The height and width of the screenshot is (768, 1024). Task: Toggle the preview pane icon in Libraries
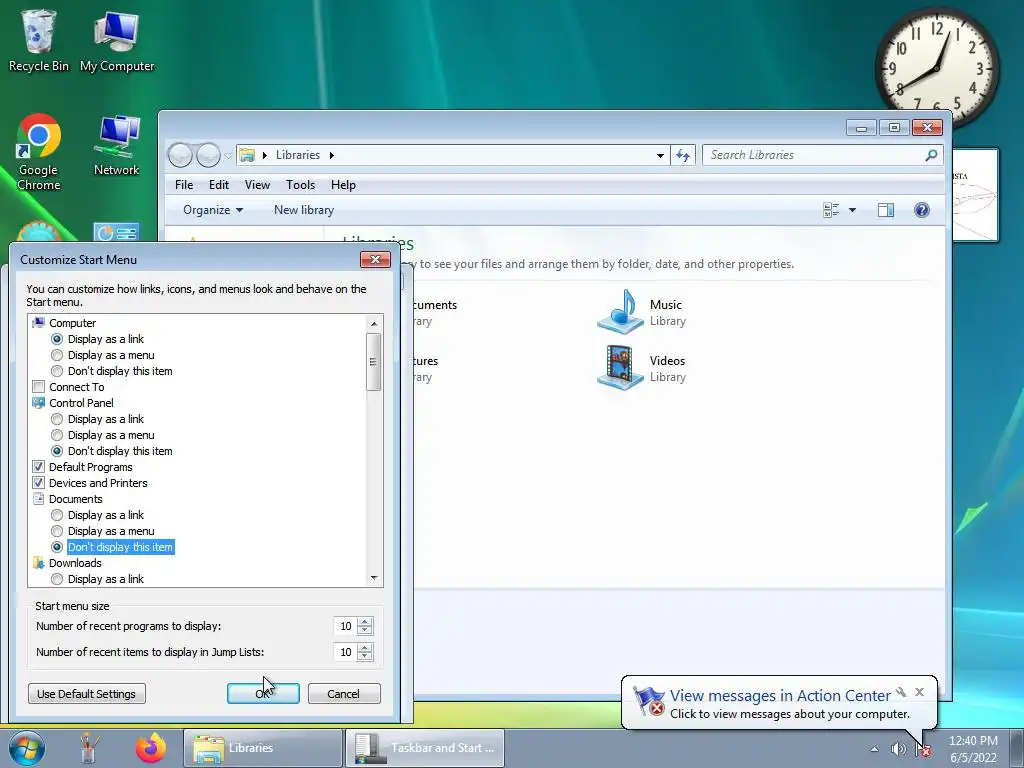[886, 210]
